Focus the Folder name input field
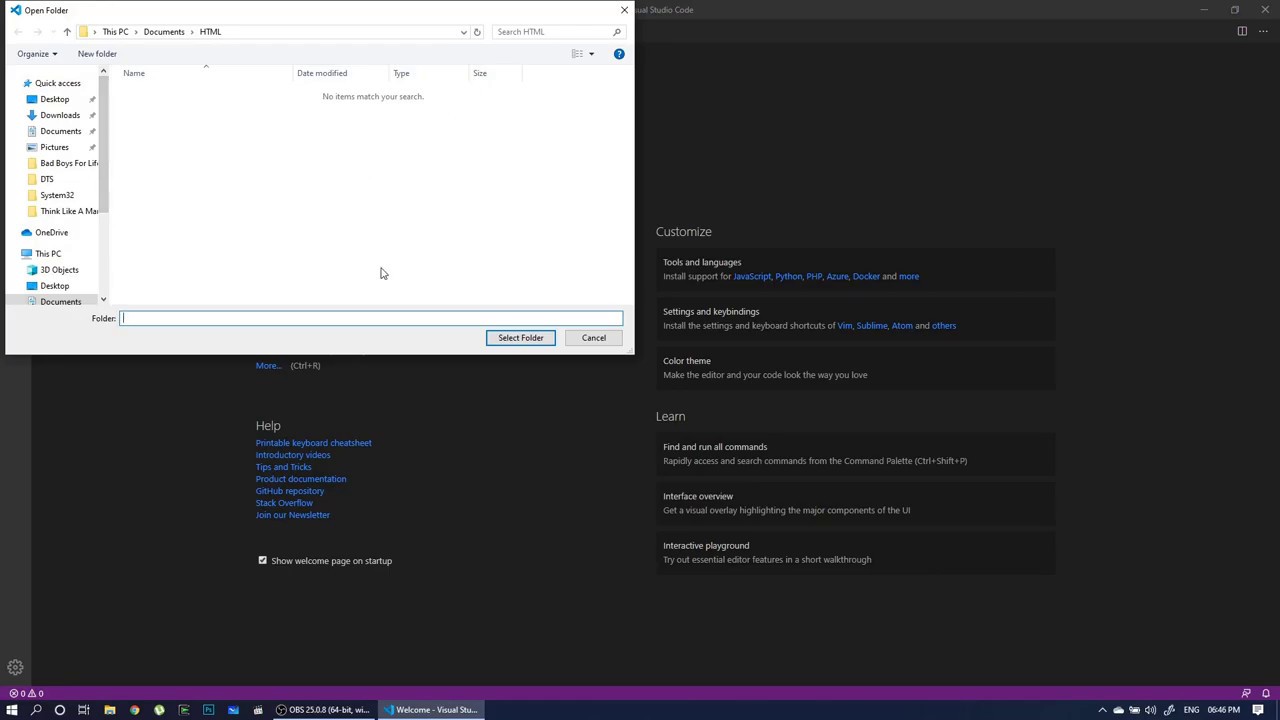This screenshot has width=1280, height=720. [x=371, y=318]
